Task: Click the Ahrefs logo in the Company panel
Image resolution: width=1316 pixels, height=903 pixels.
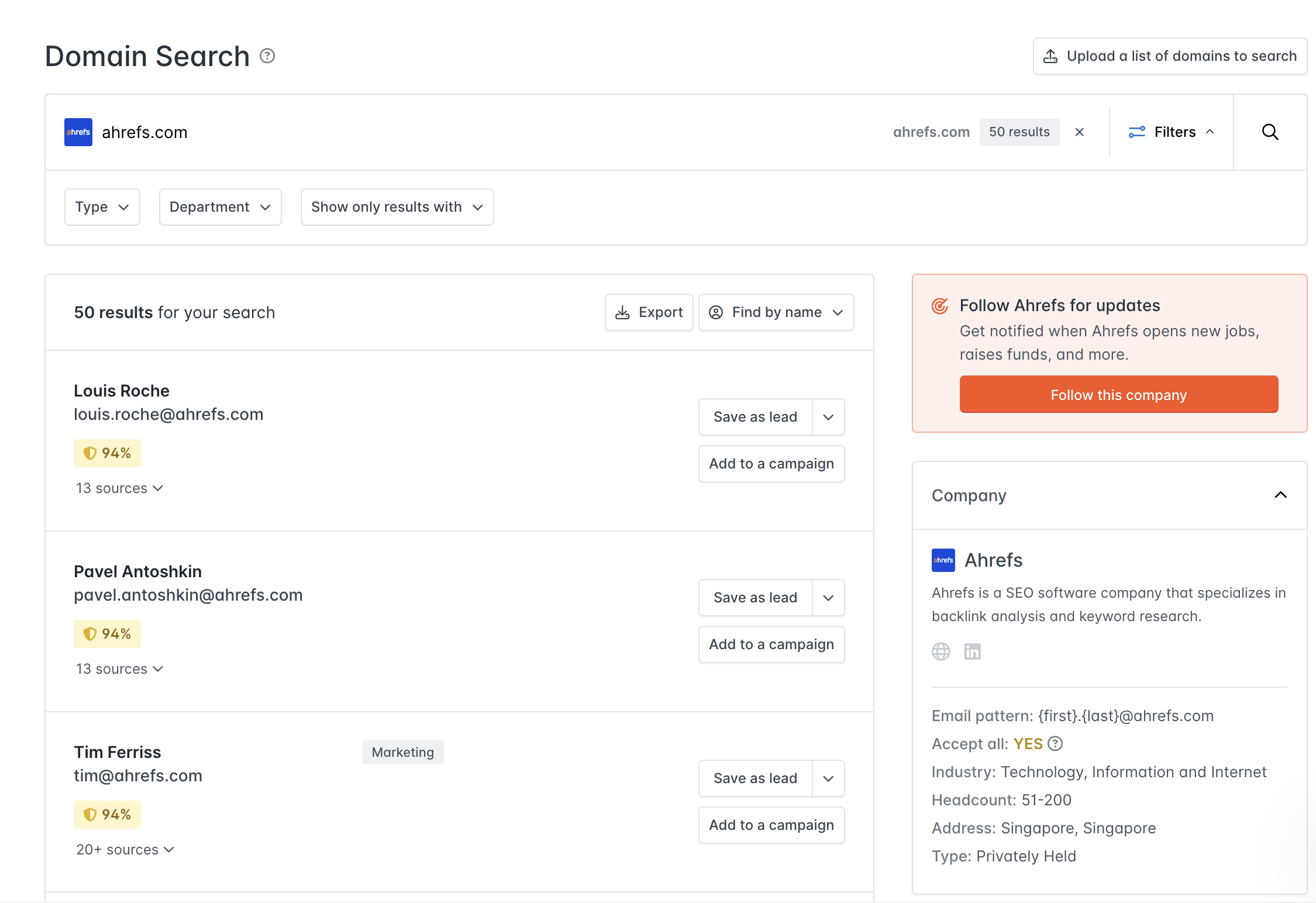Action: (x=943, y=560)
